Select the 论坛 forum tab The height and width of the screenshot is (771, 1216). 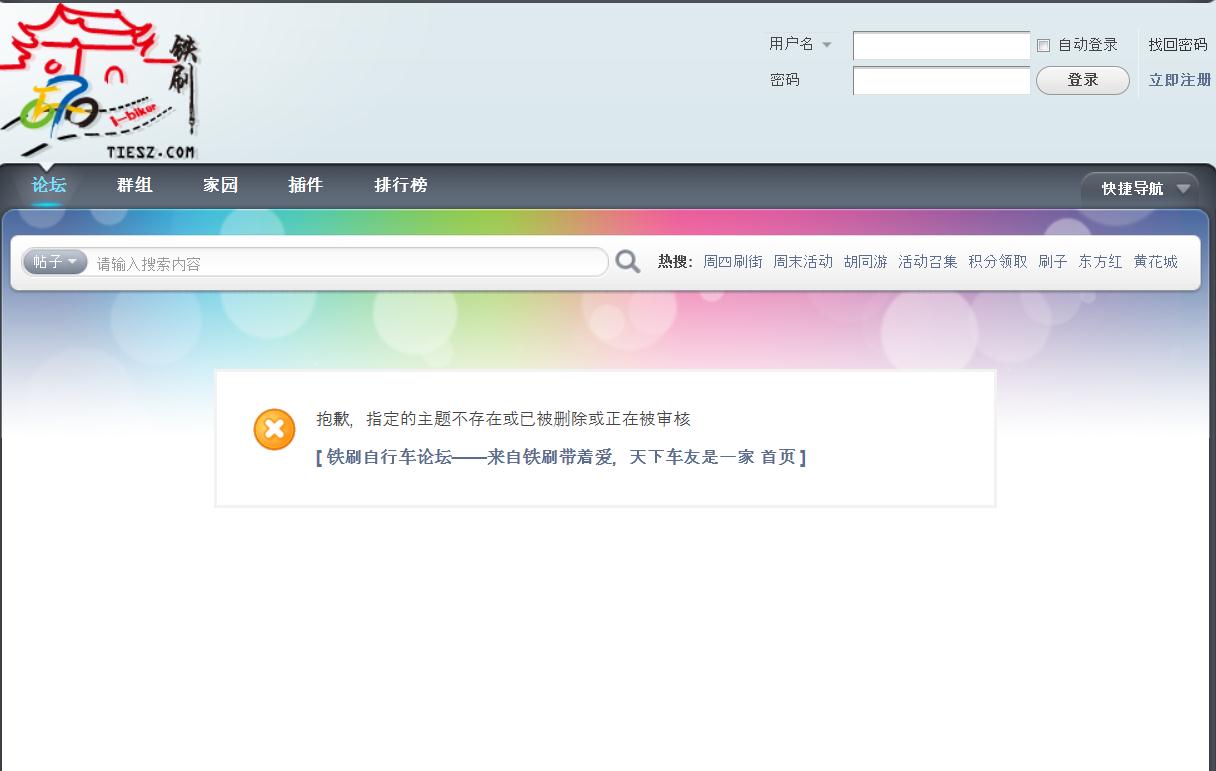(x=48, y=185)
